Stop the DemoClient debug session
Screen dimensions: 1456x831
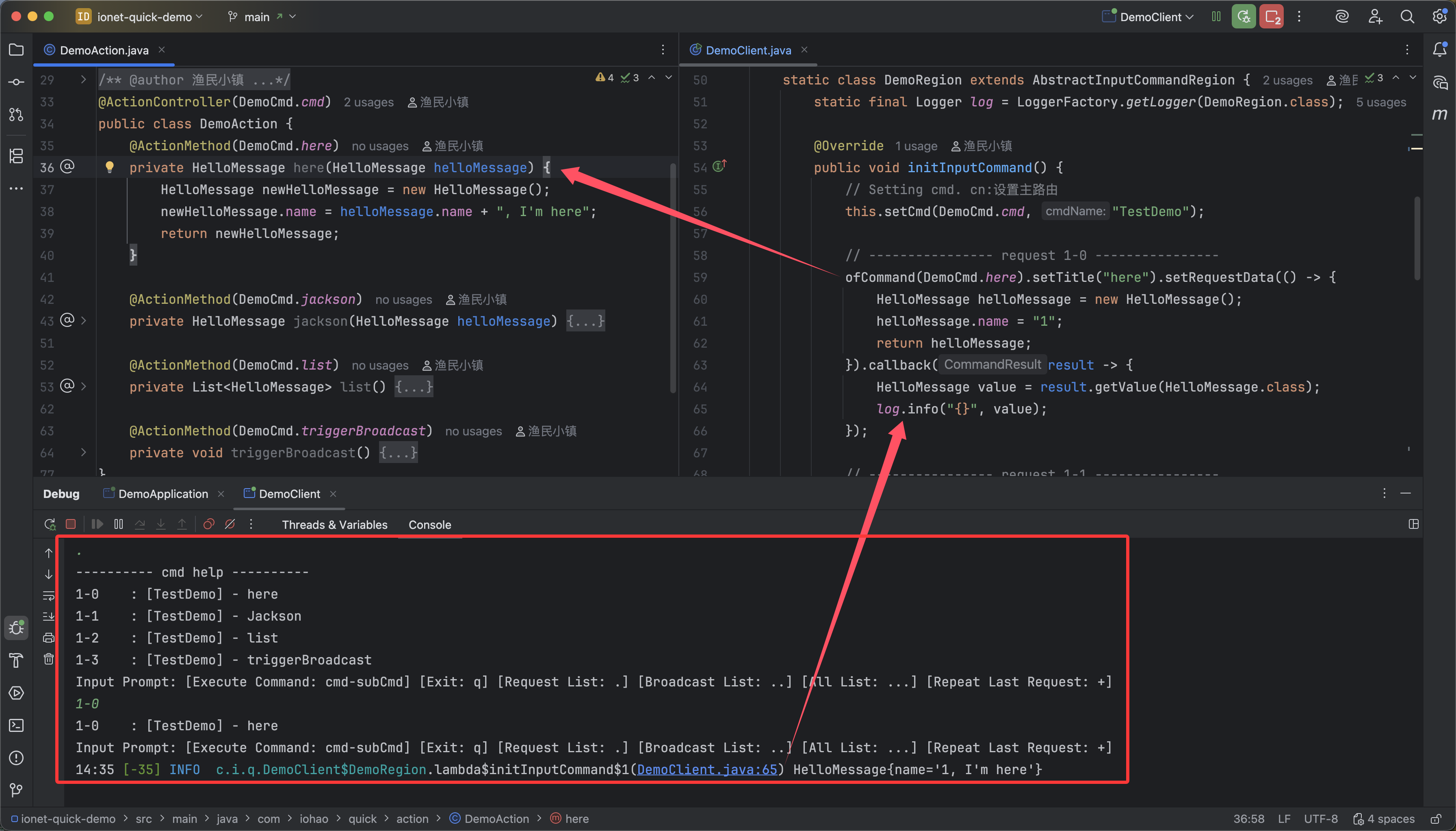point(71,524)
